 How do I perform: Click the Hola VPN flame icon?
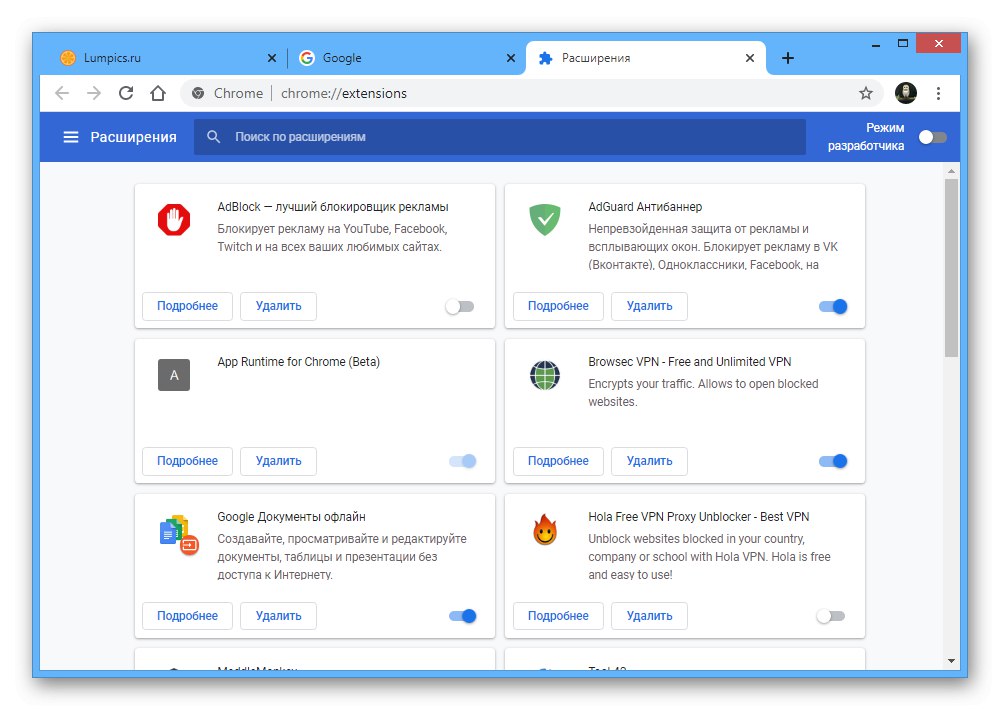545,530
